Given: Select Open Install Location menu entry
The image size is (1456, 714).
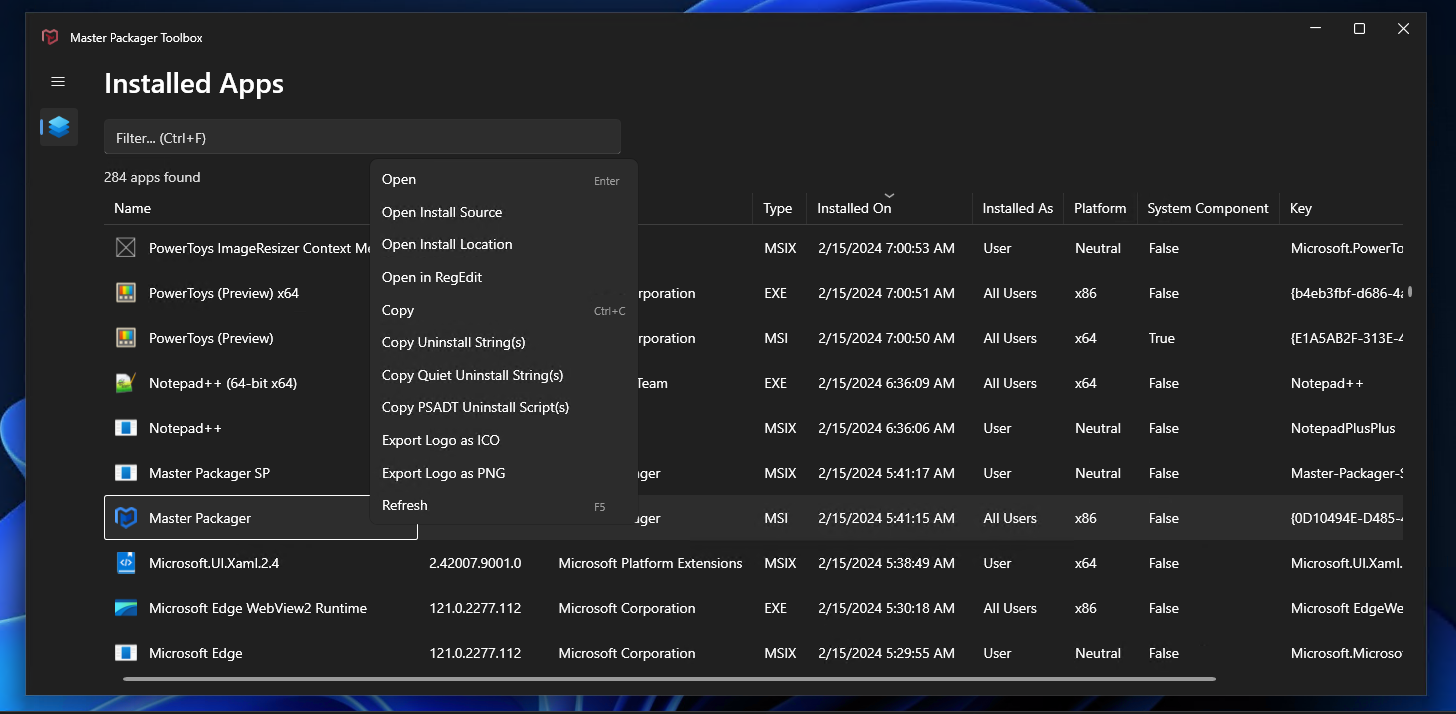Looking at the screenshot, I should (503, 244).
